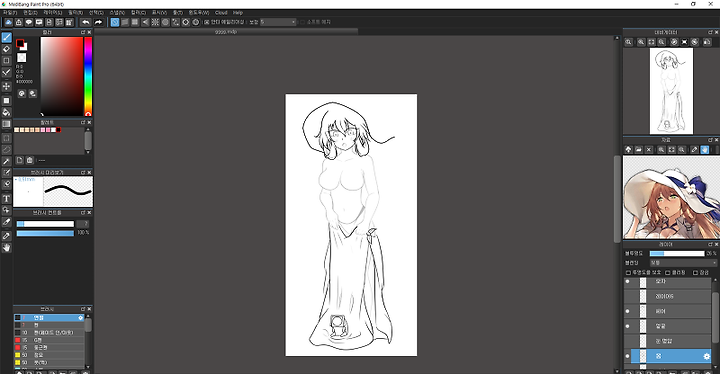Open settings gear of selected pencil brush

(x=81, y=318)
